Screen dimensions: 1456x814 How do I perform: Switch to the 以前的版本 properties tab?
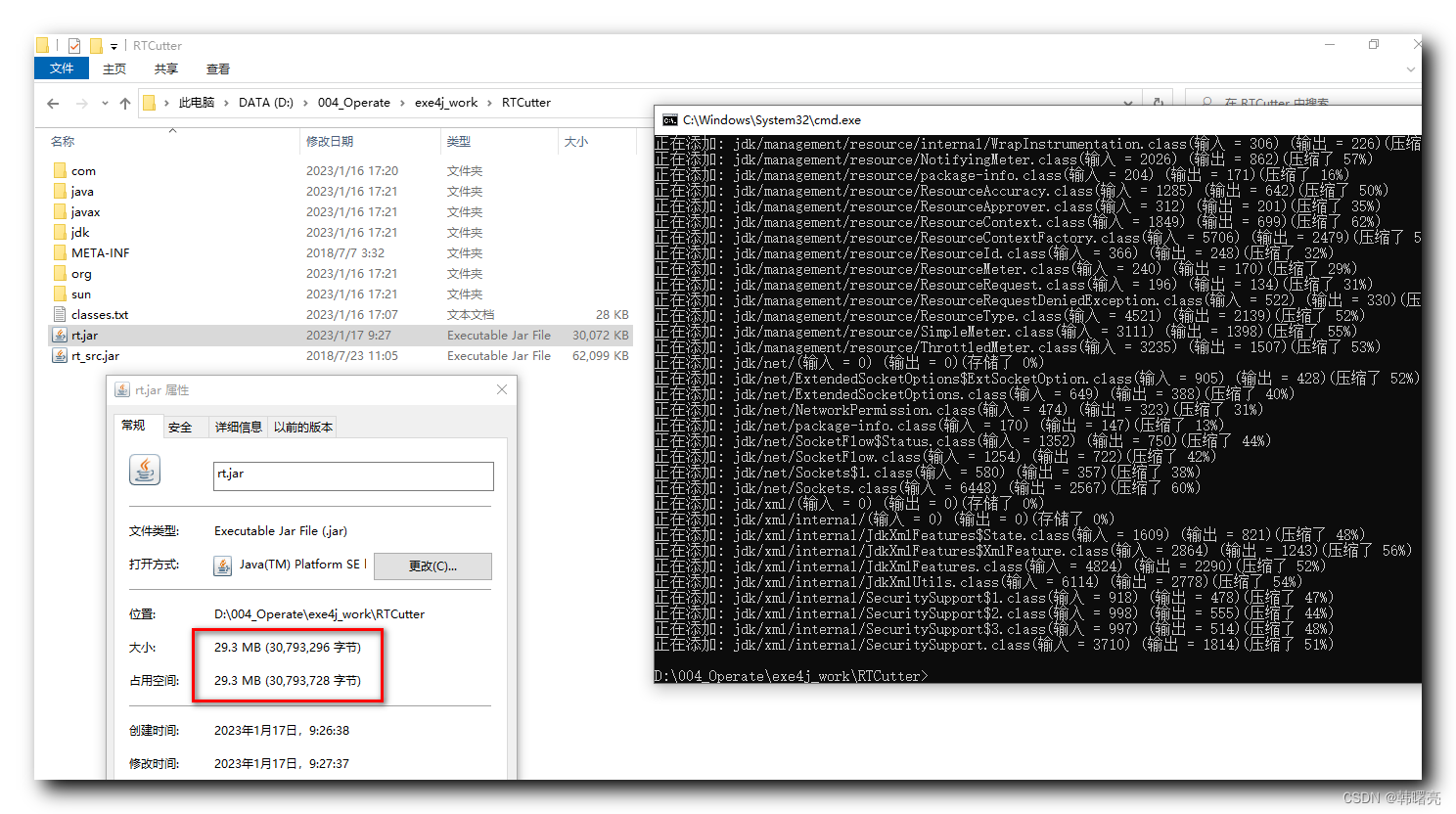tap(302, 427)
